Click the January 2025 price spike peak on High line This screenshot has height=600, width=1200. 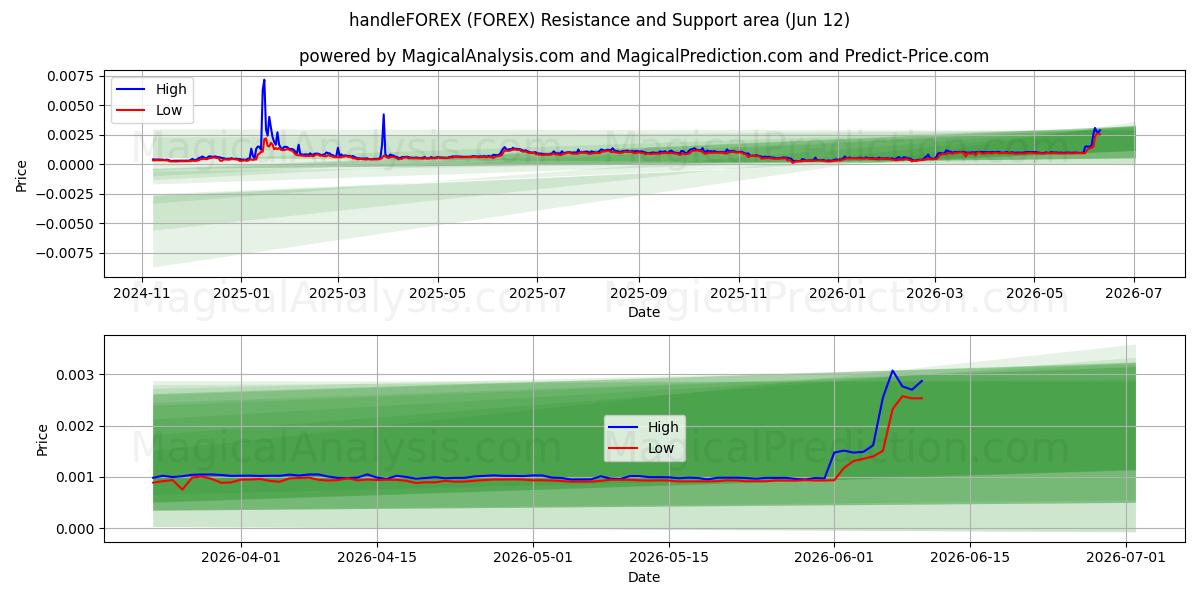coord(264,80)
